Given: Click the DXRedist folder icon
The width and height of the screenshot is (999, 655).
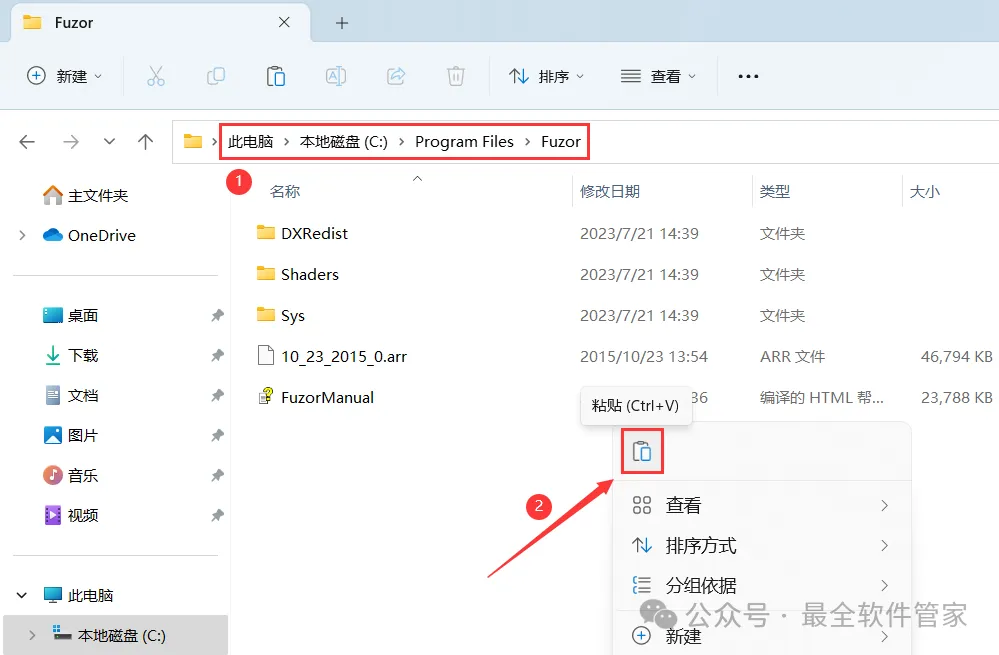Looking at the screenshot, I should [266, 232].
